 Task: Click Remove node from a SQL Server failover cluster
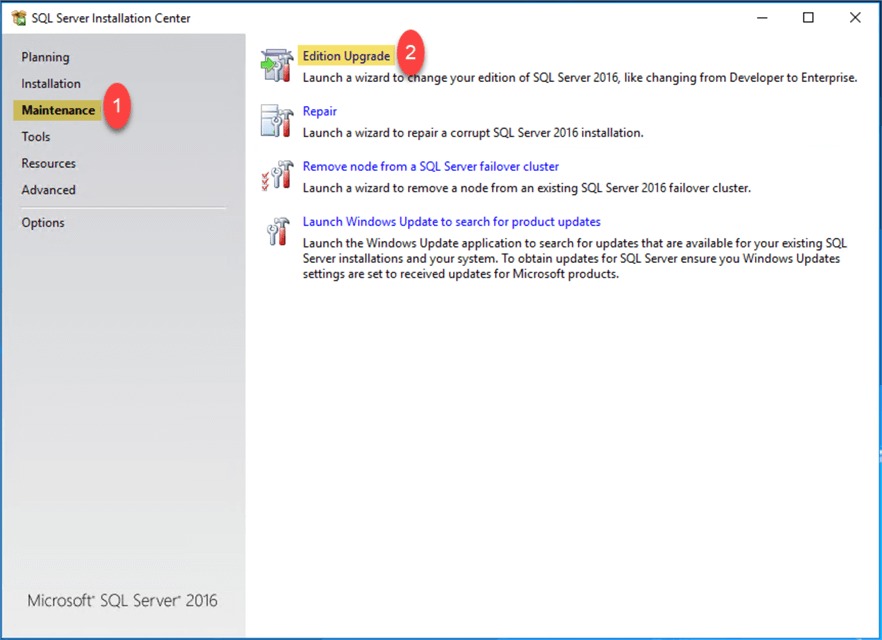(x=431, y=166)
